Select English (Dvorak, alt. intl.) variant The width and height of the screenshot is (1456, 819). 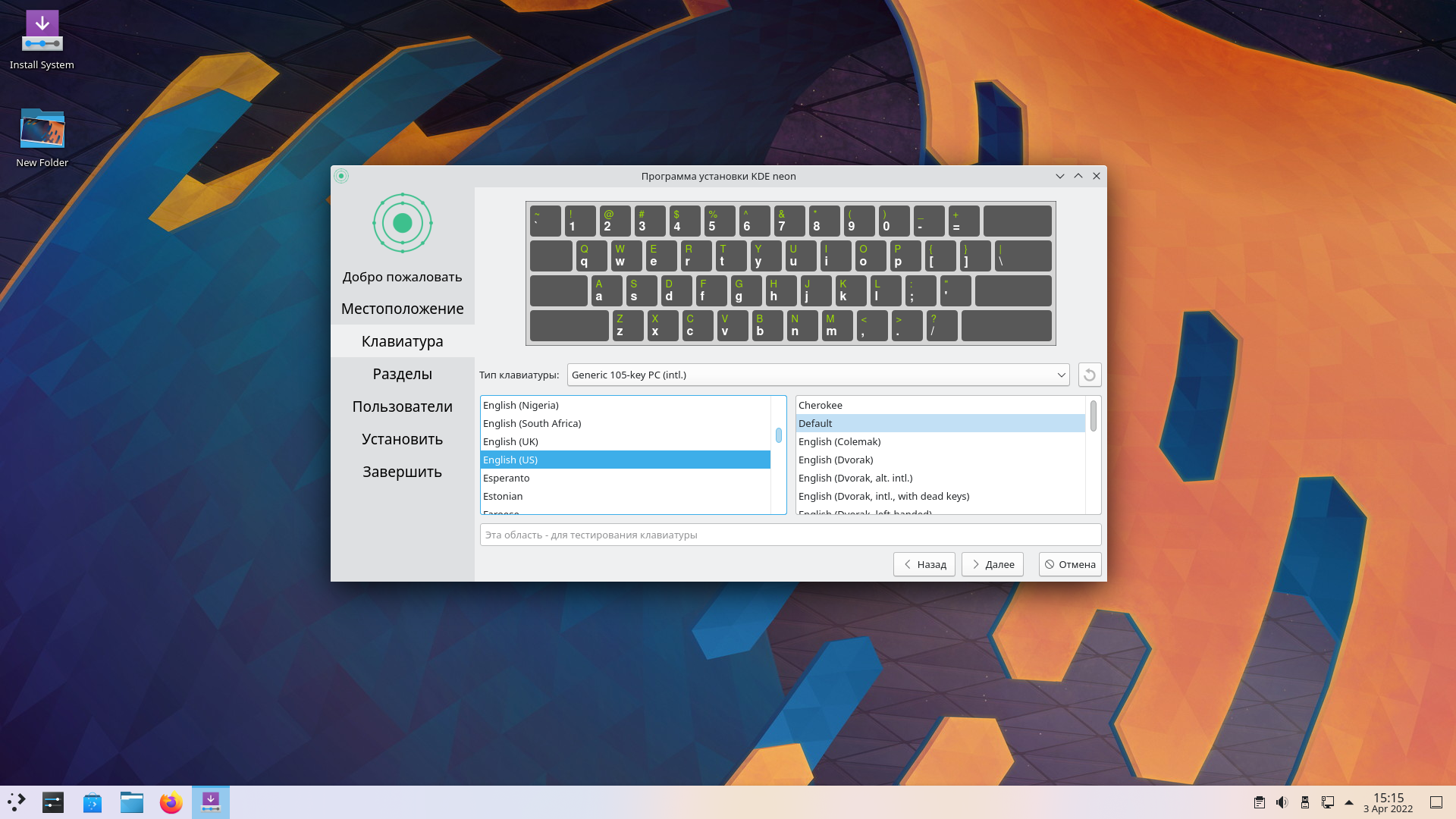click(x=941, y=478)
